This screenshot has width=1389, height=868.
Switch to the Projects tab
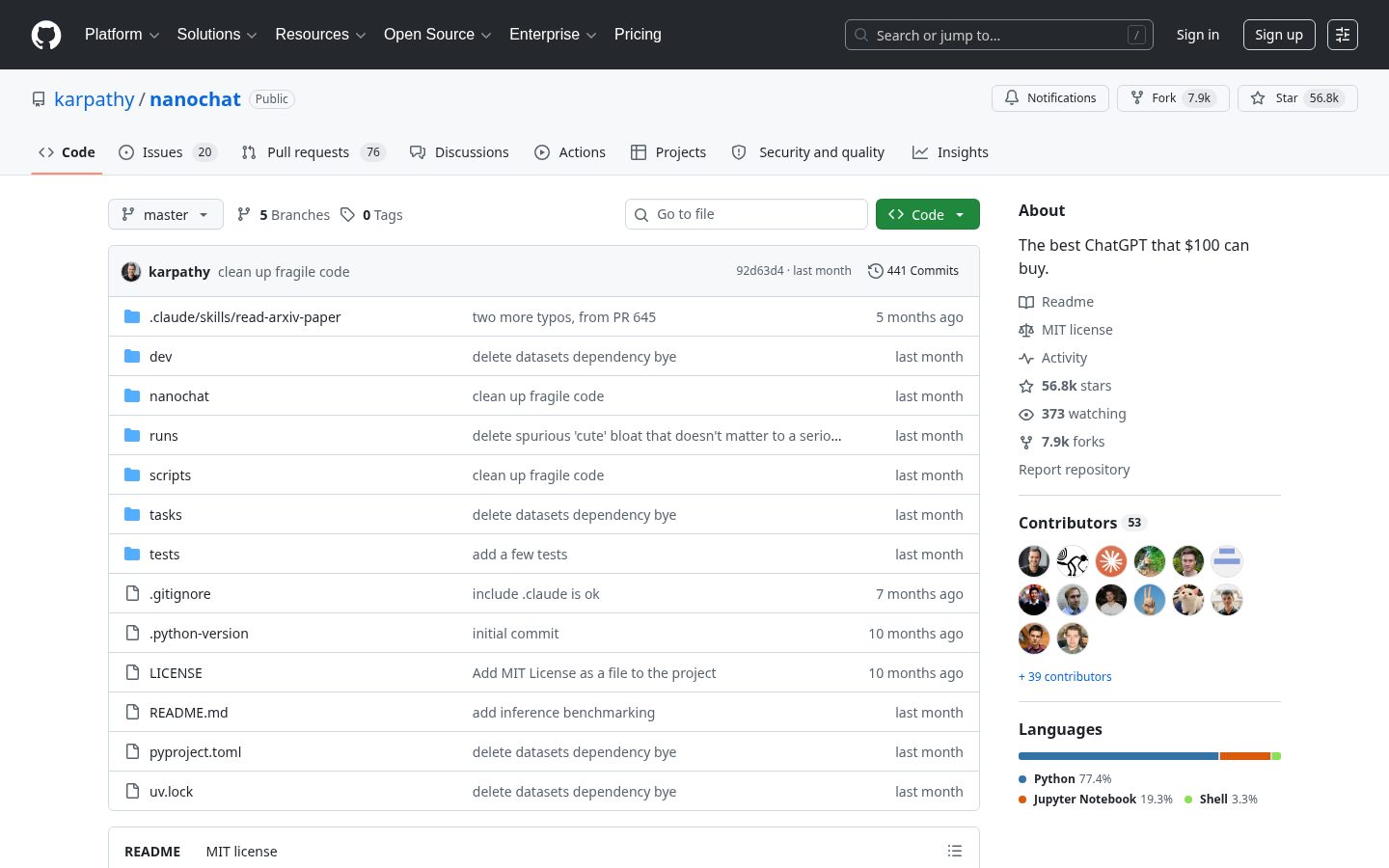(668, 152)
